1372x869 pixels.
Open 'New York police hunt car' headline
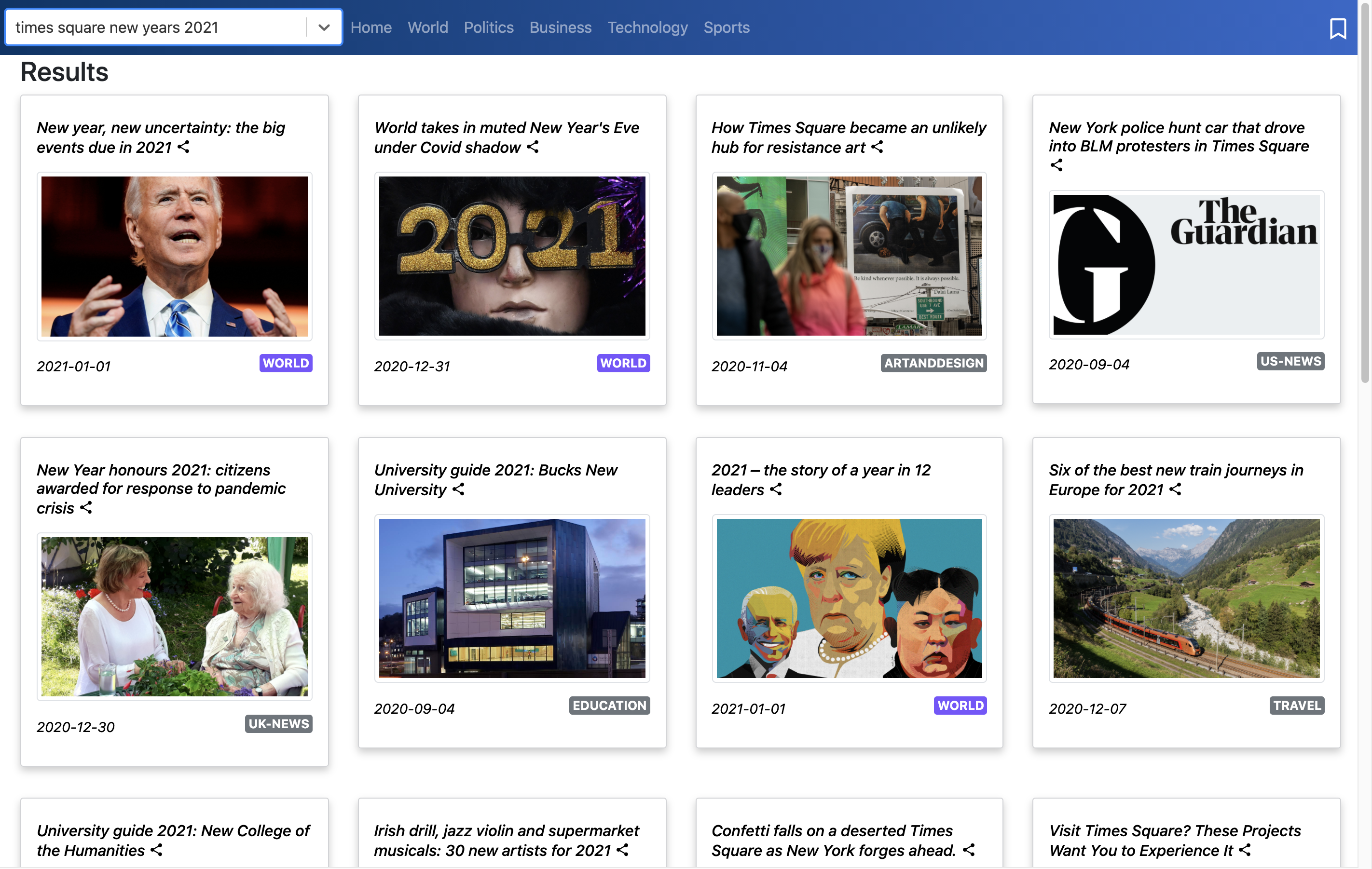point(1179,136)
